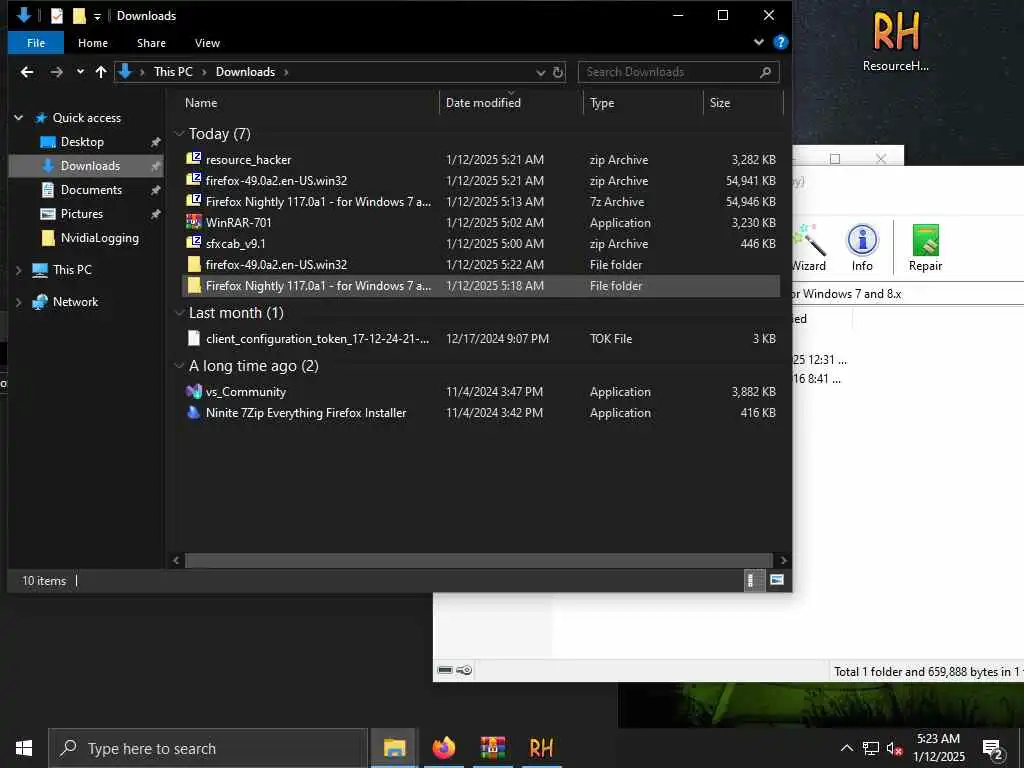
Task: Click the scroll right arrow of file list
Action: pyautogui.click(x=783, y=560)
